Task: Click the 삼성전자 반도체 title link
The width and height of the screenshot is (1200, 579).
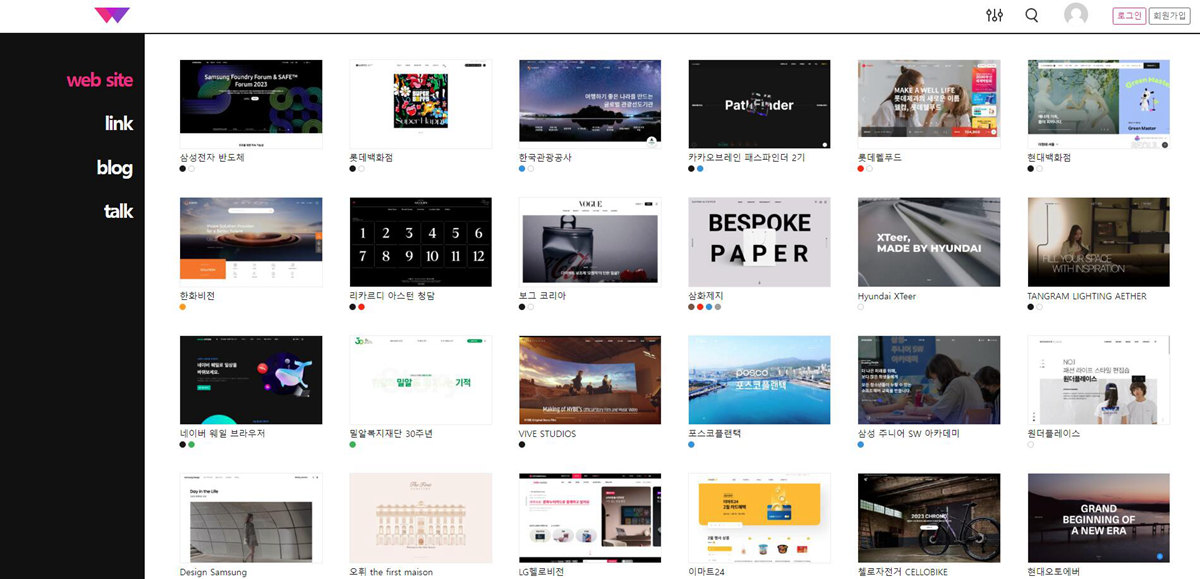Action: pyautogui.click(x=212, y=158)
